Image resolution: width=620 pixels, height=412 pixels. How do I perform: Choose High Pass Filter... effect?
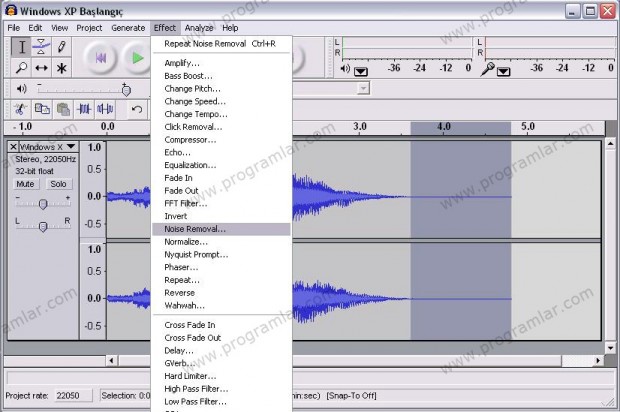coord(221,389)
